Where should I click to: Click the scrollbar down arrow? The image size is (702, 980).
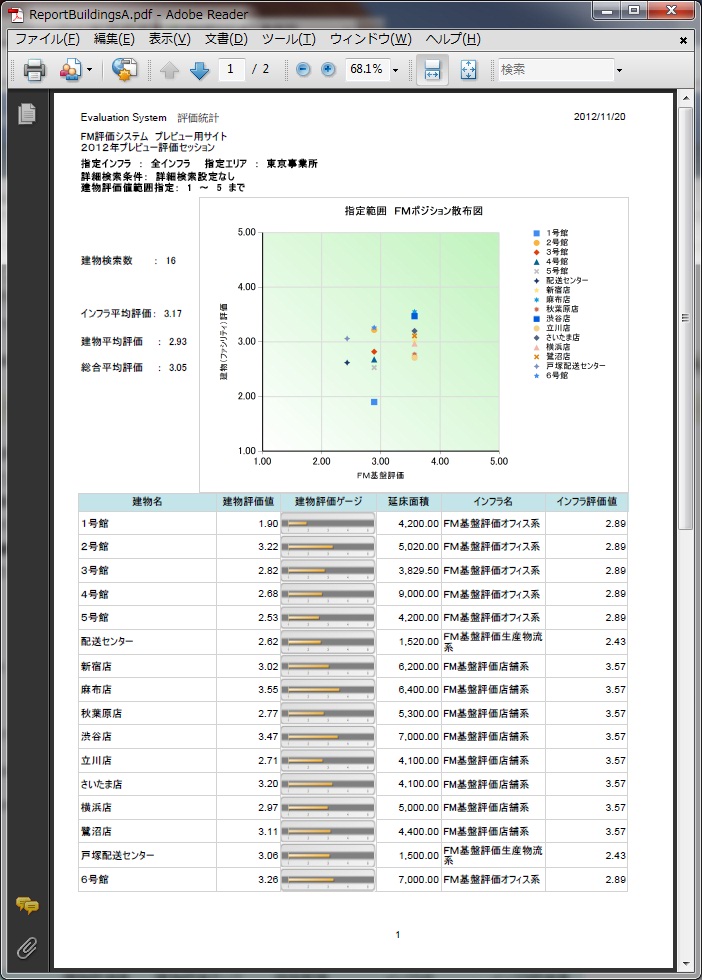pyautogui.click(x=686, y=964)
